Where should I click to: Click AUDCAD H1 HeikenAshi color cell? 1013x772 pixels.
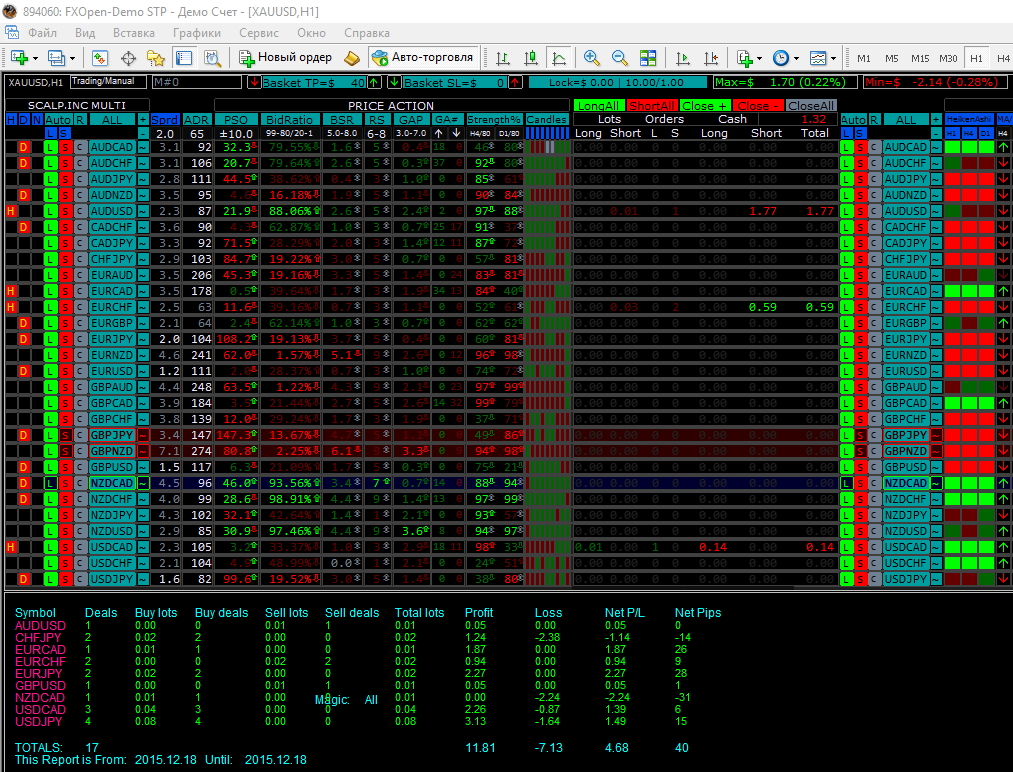tap(952, 147)
